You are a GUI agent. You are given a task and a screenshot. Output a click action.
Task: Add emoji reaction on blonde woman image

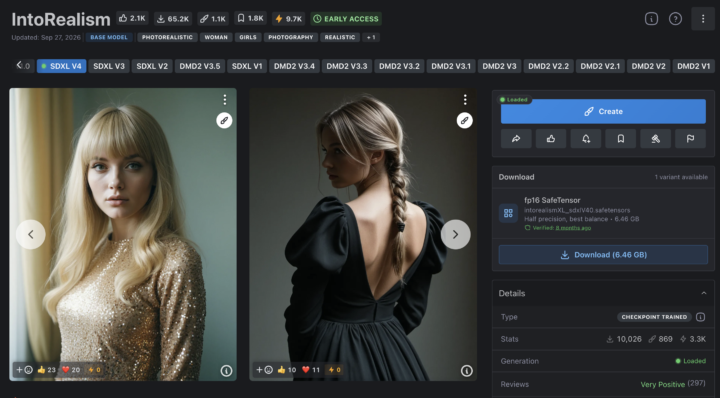click(x=24, y=370)
